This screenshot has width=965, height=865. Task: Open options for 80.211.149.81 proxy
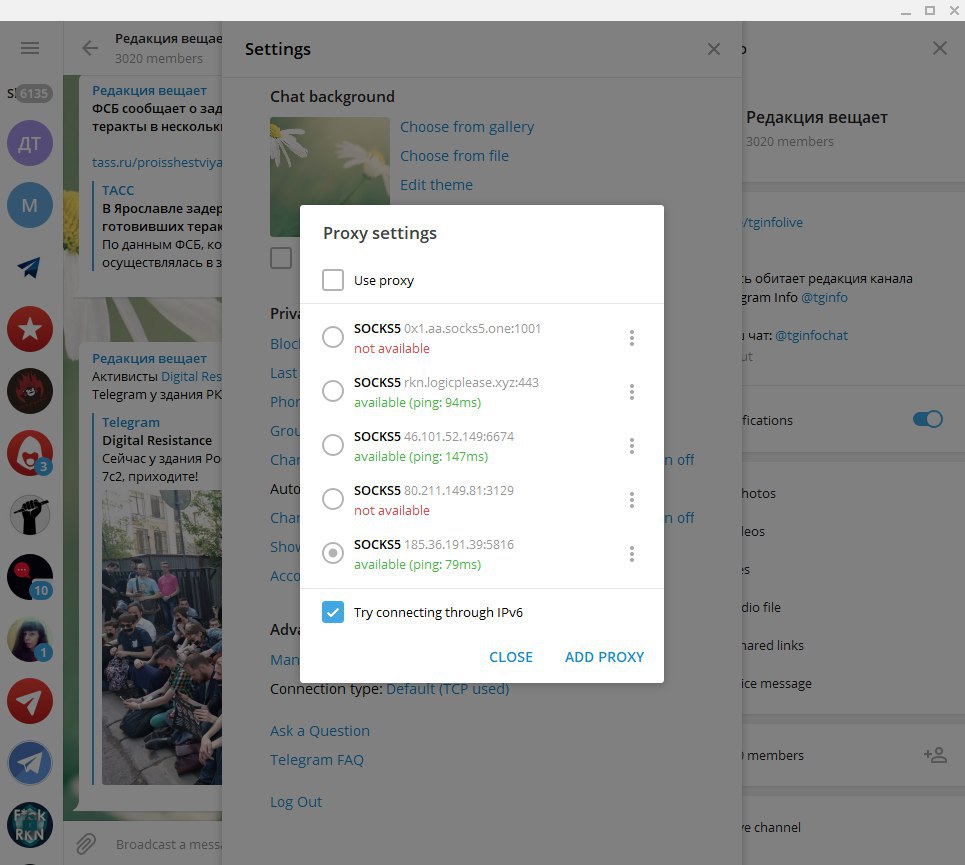pos(631,500)
